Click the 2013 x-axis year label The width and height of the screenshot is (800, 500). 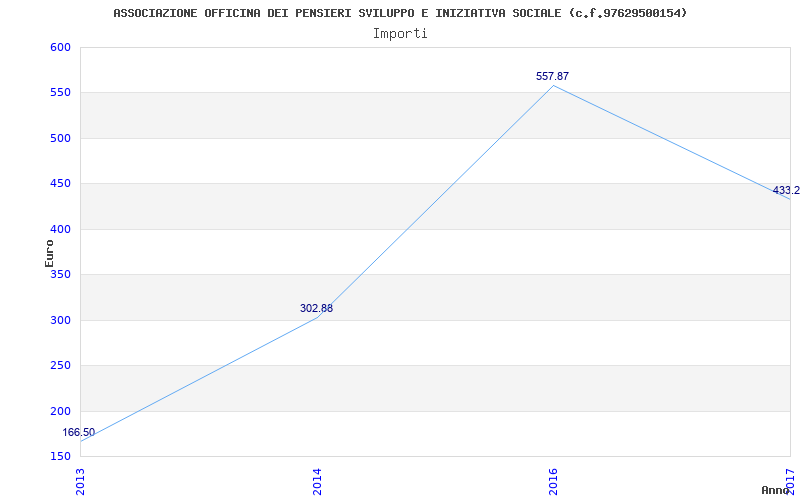click(x=80, y=482)
